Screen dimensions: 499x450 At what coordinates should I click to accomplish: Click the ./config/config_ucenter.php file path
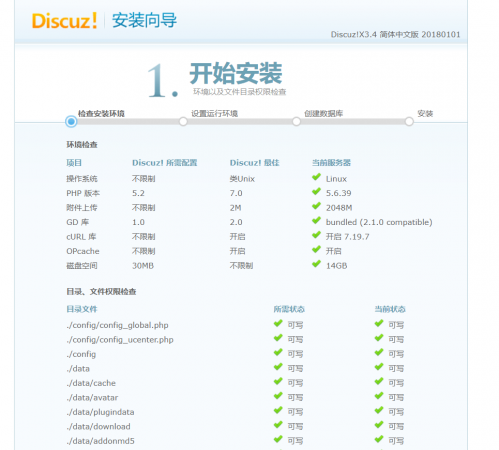point(120,340)
